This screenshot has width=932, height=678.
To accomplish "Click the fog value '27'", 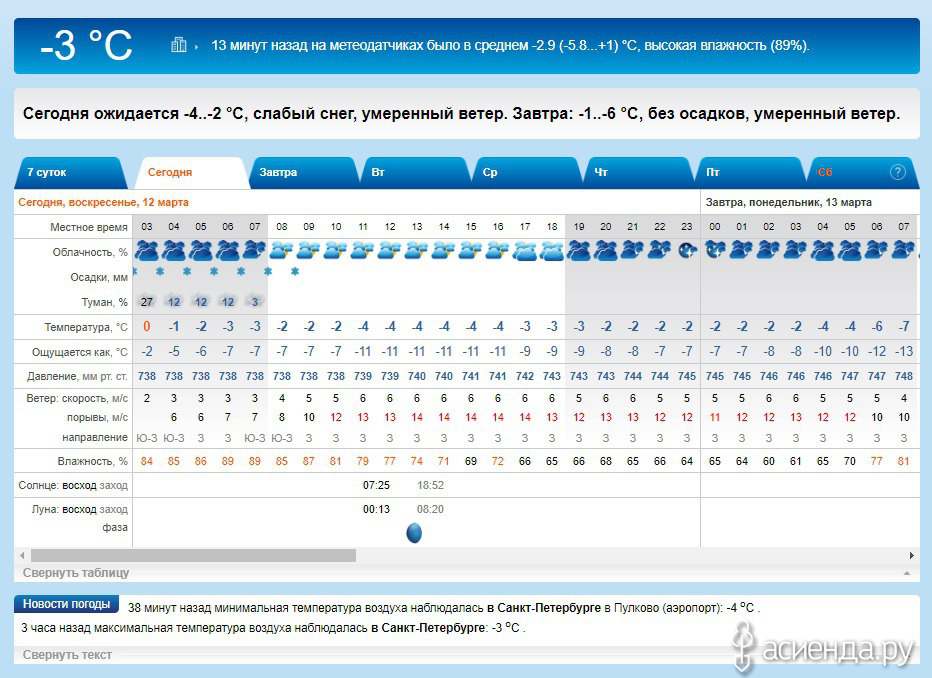I will [x=147, y=302].
